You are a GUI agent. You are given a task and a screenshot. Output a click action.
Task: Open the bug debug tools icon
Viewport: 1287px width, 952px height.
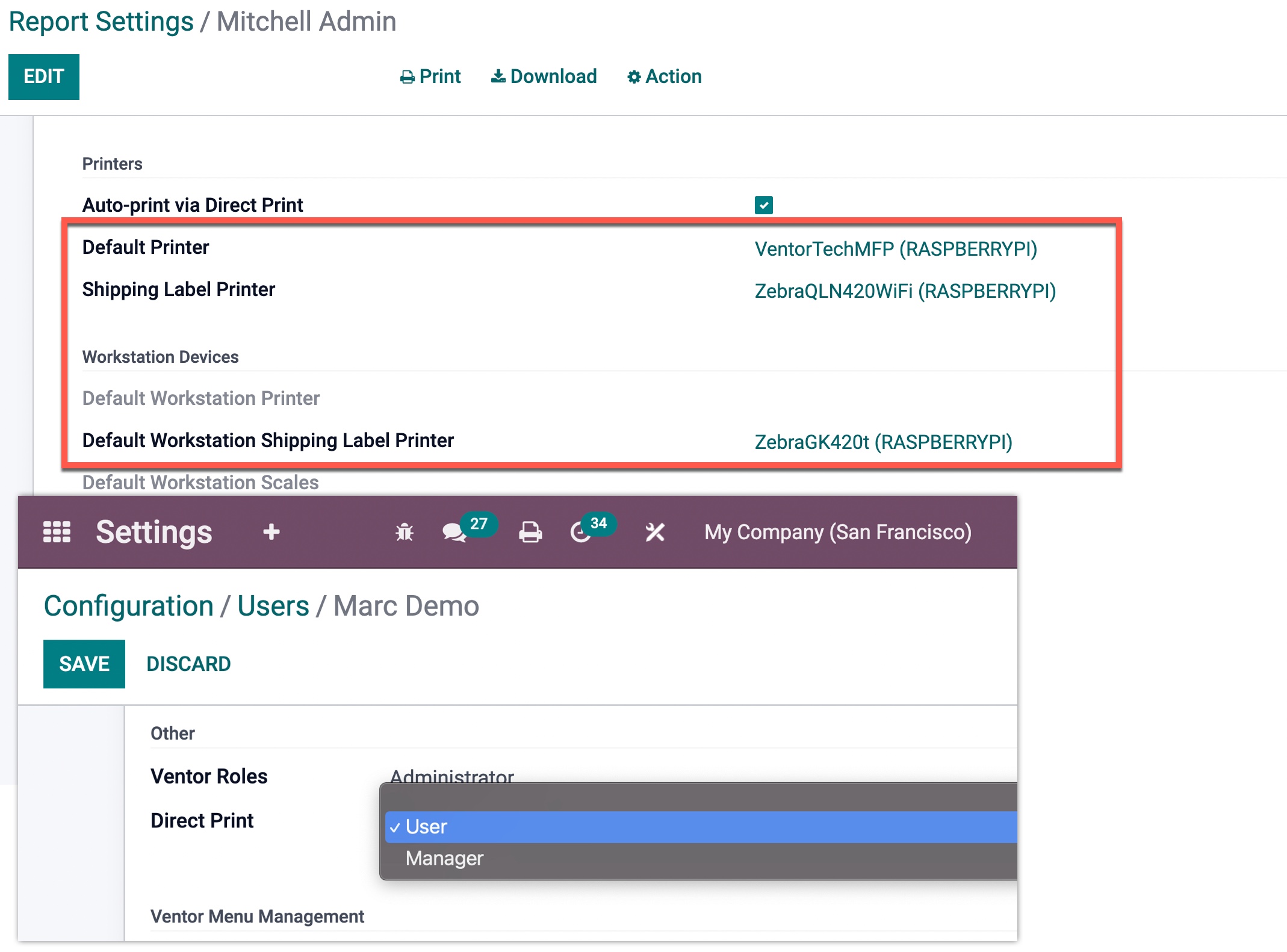tap(405, 532)
